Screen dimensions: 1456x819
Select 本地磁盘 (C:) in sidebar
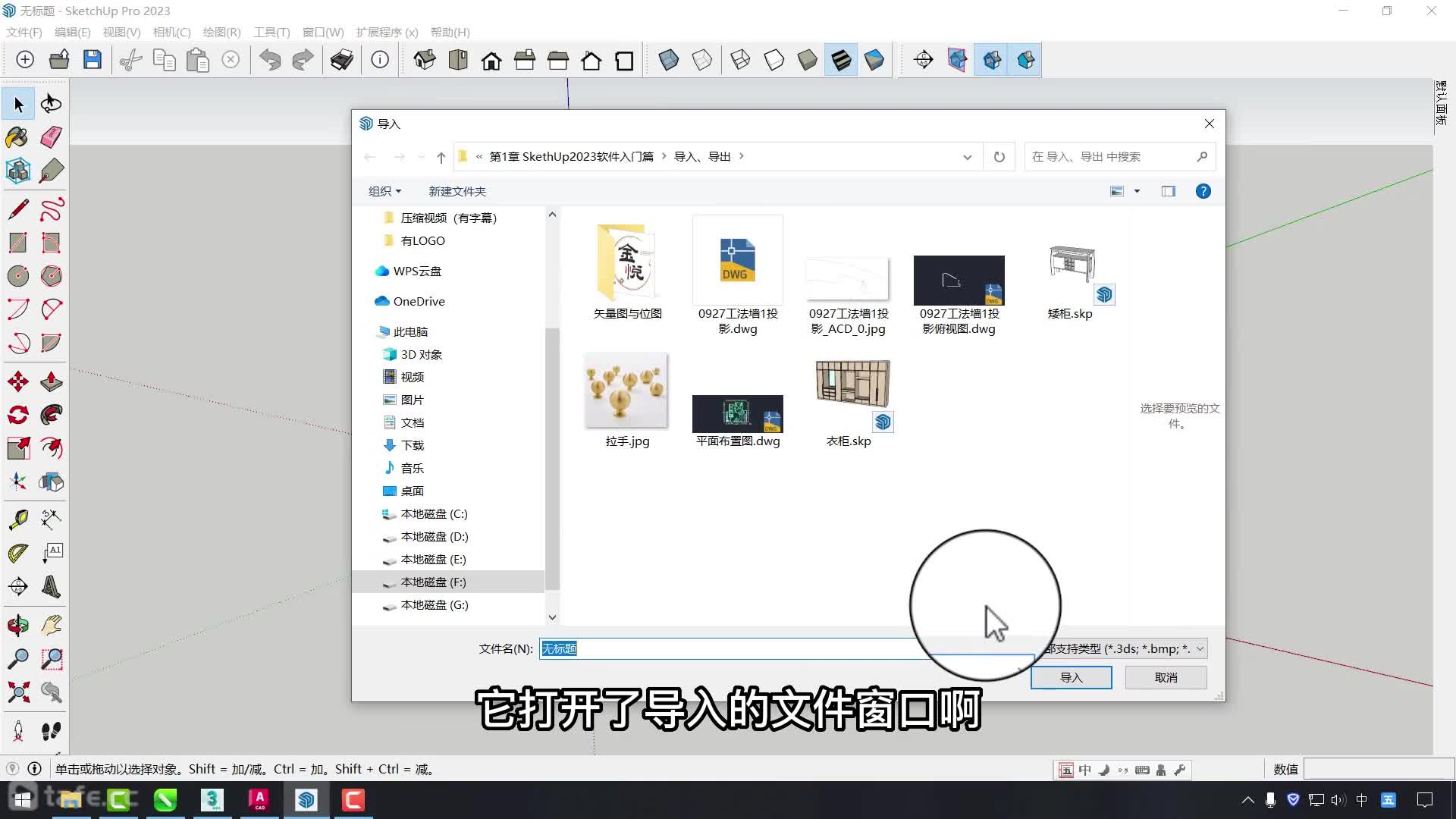[x=434, y=513]
